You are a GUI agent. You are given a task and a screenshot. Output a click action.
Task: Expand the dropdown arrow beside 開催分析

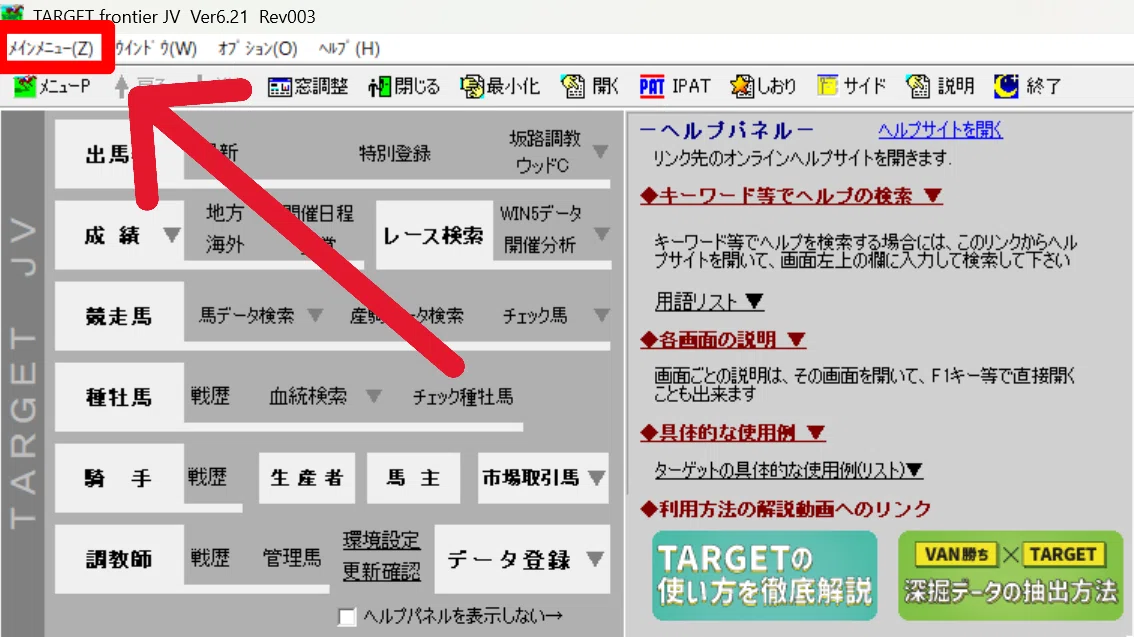click(601, 234)
